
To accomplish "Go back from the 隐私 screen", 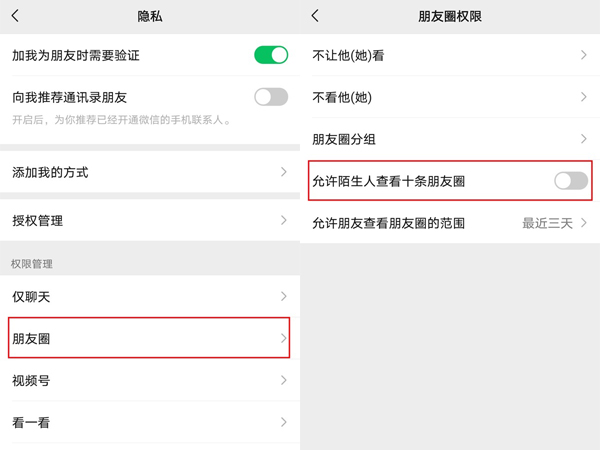I will click(15, 17).
